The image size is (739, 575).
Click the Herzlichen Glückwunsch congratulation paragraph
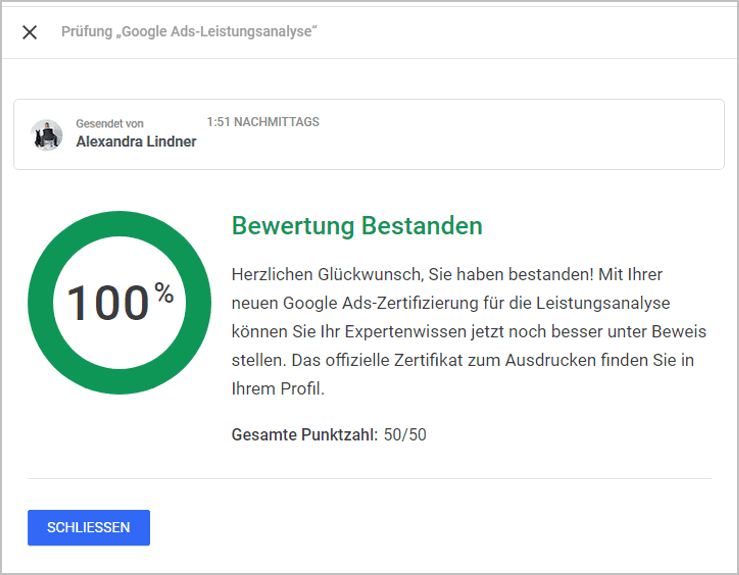(469, 331)
